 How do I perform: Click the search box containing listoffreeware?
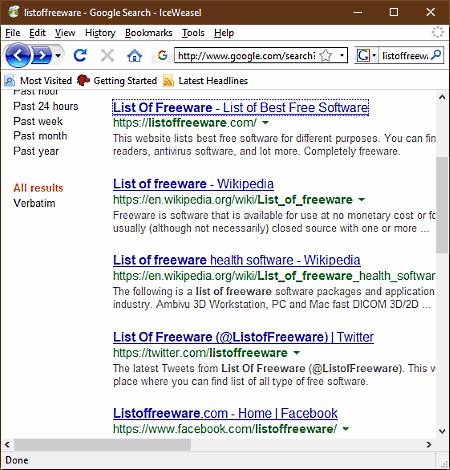[x=405, y=55]
